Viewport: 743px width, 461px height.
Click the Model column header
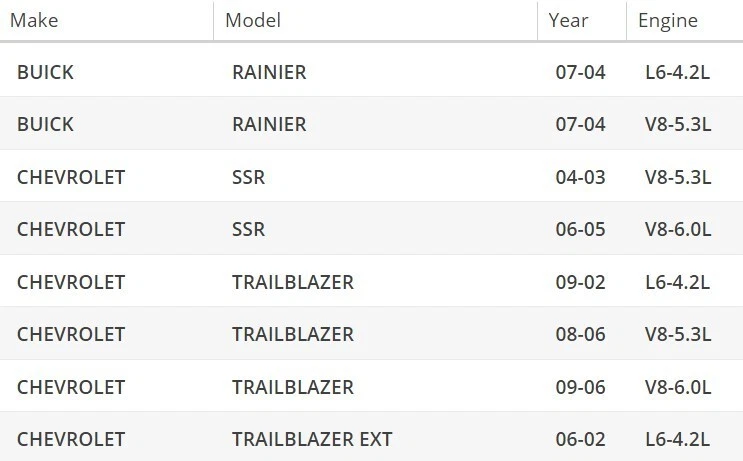(x=253, y=20)
